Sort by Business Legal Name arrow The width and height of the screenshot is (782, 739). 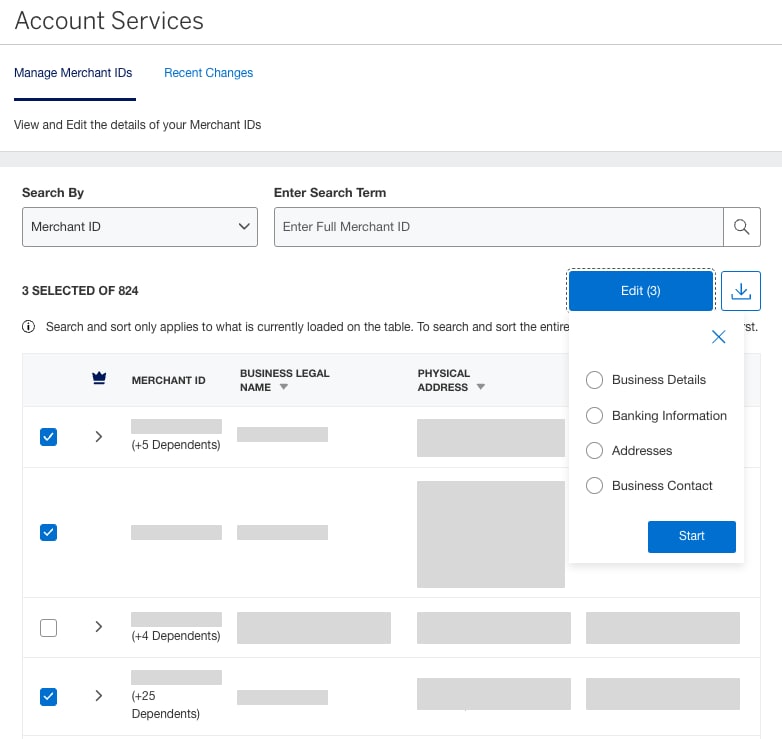tap(283, 387)
